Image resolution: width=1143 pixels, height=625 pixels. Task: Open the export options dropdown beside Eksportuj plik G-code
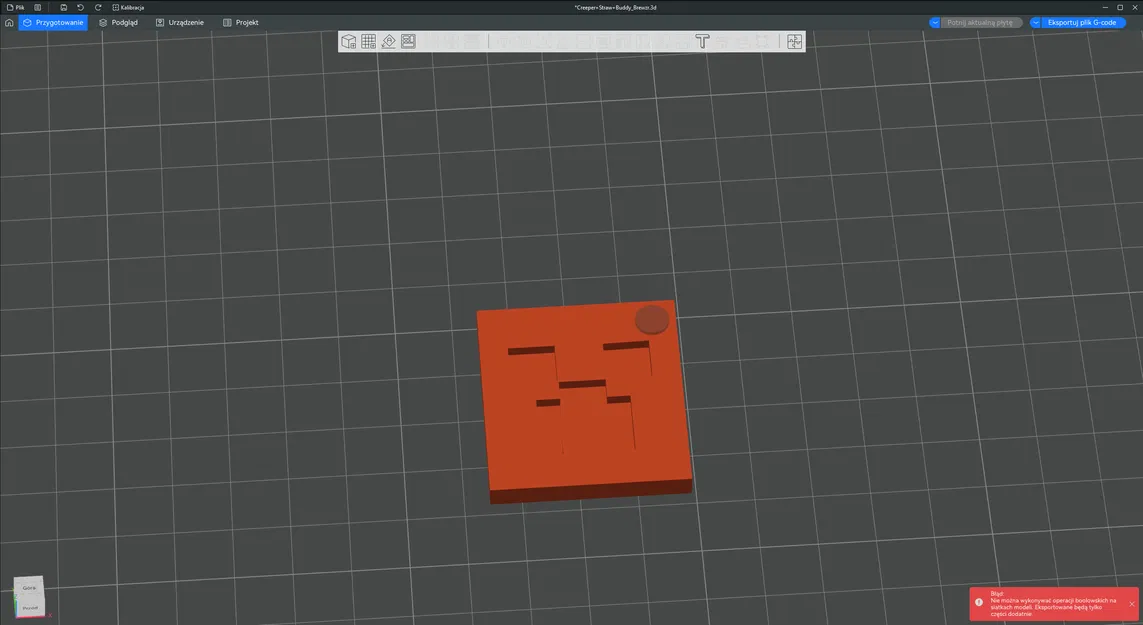pyautogui.click(x=1035, y=22)
